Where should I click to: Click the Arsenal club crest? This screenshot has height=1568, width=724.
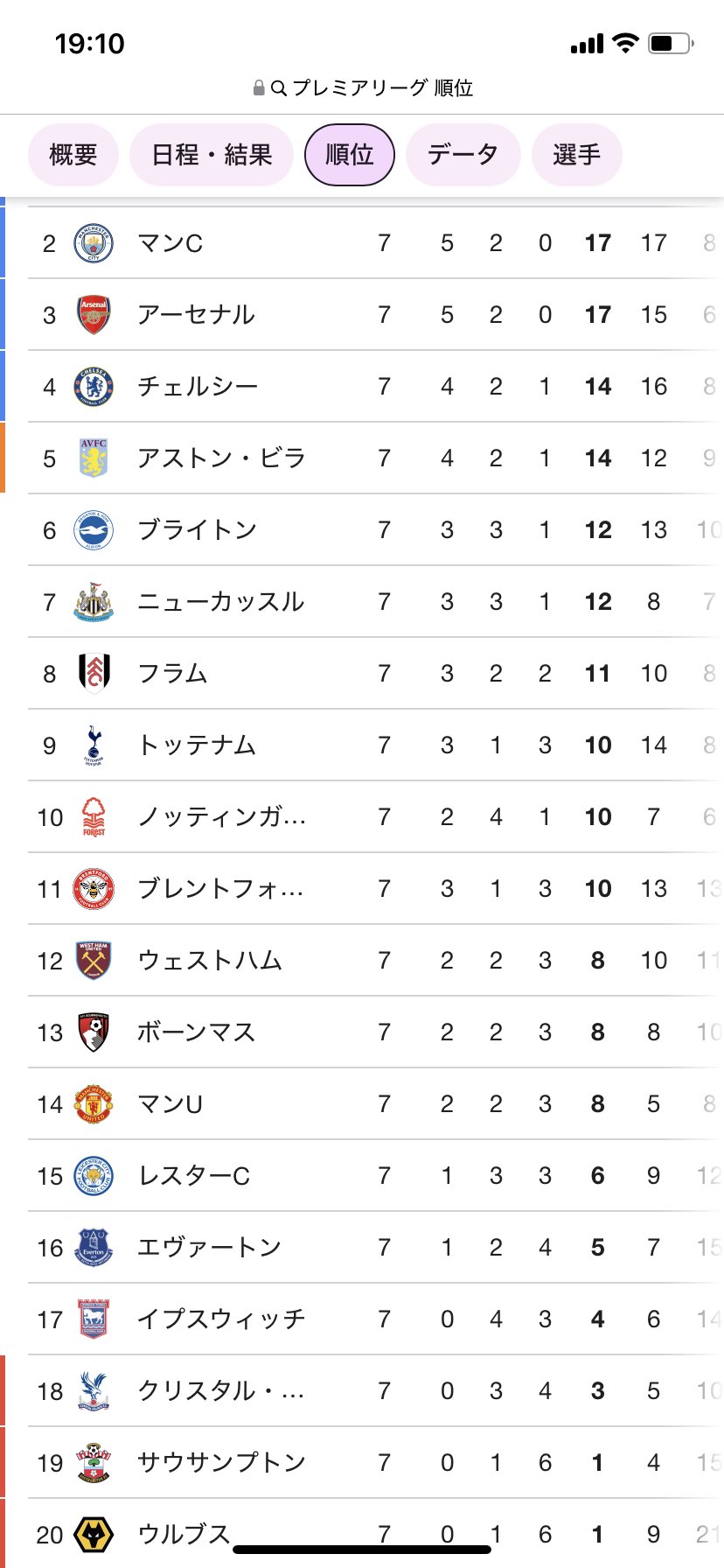pos(94,315)
